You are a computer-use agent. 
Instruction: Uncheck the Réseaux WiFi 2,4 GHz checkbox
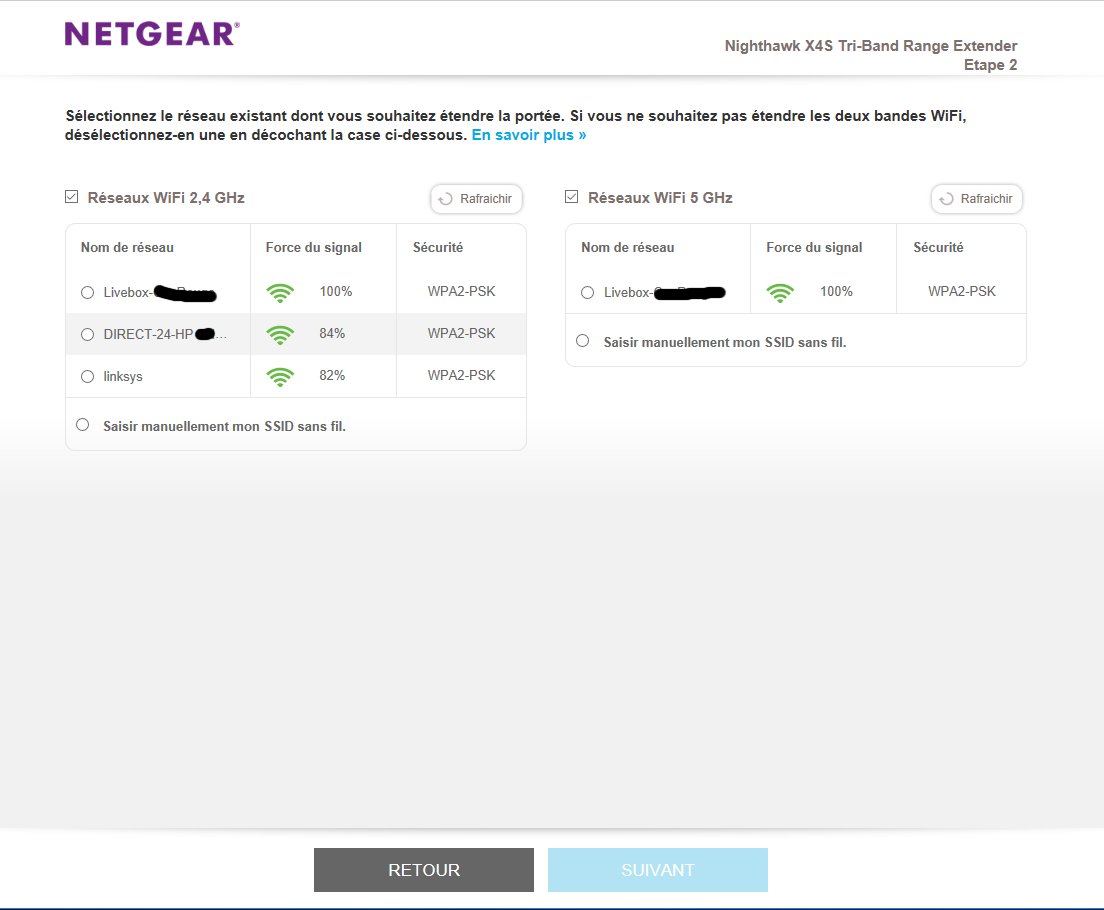72,198
